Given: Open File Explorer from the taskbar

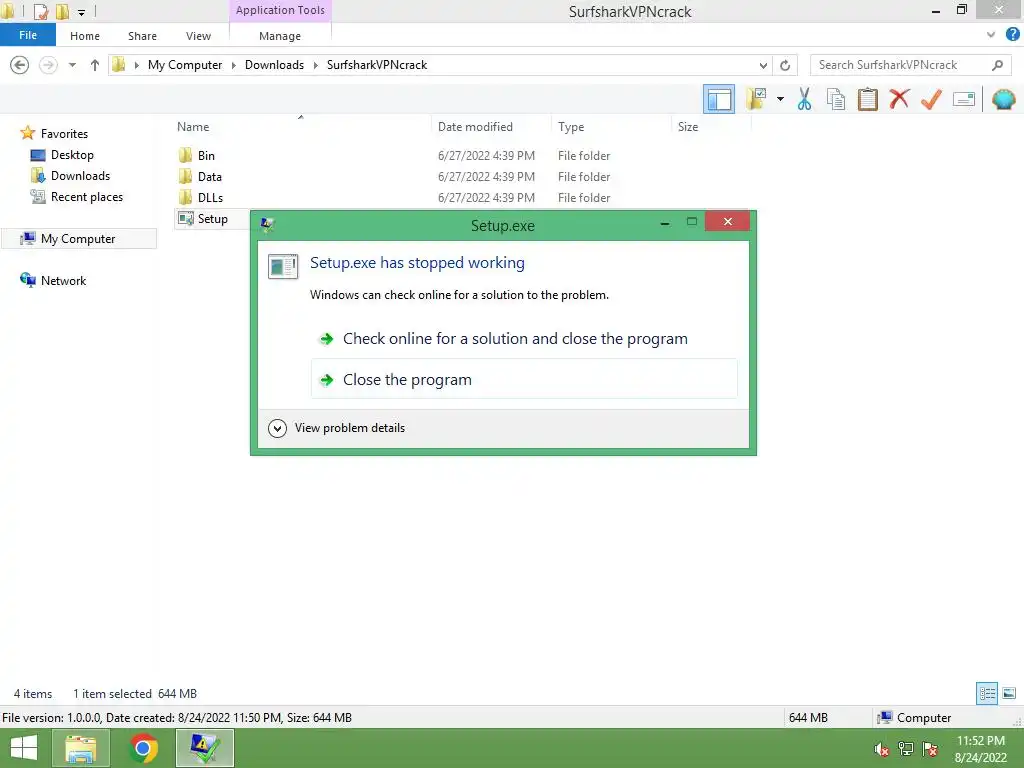Looking at the screenshot, I should click(80, 748).
